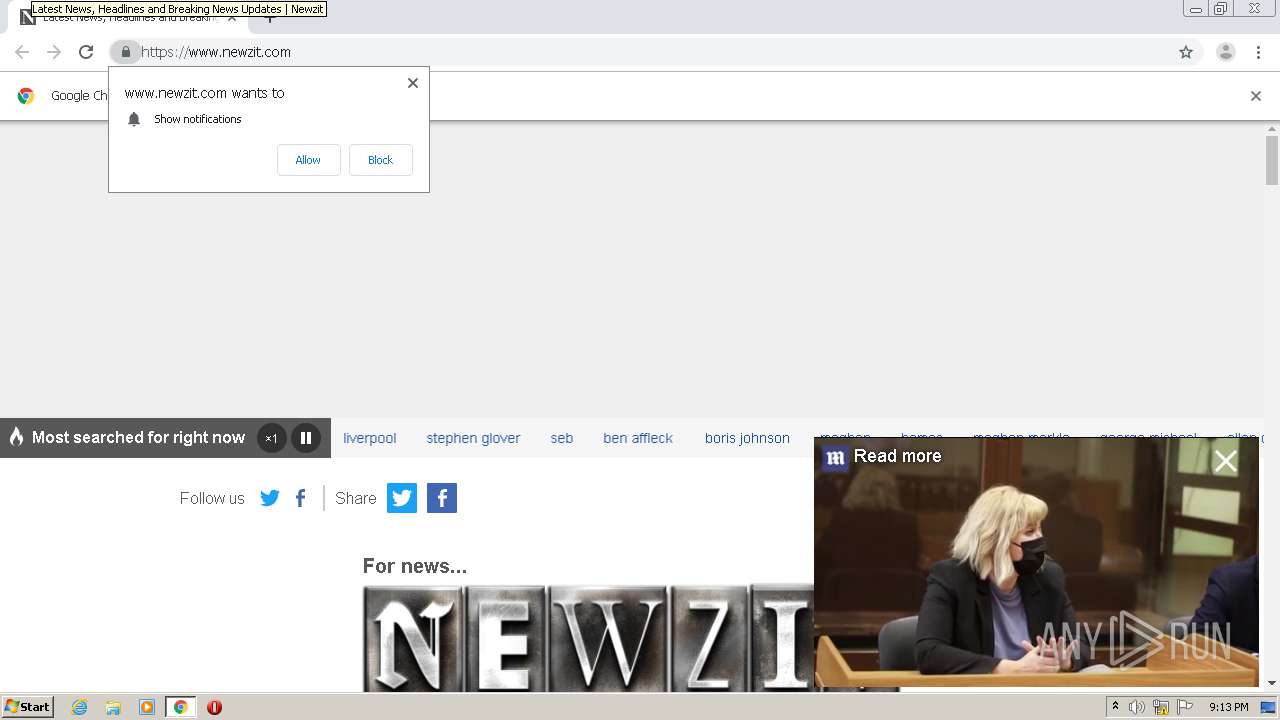Follow Newzit on Twitter icon
The image size is (1280, 720).
tap(270, 498)
